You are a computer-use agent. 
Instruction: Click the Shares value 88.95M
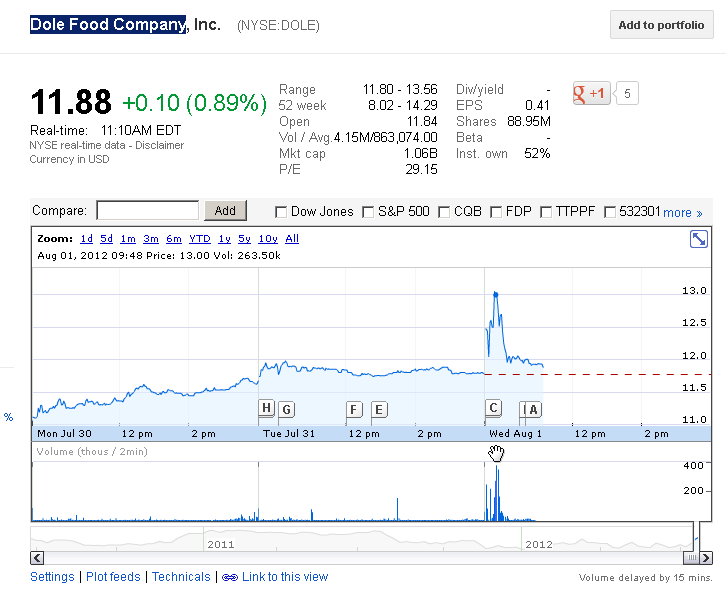(529, 121)
